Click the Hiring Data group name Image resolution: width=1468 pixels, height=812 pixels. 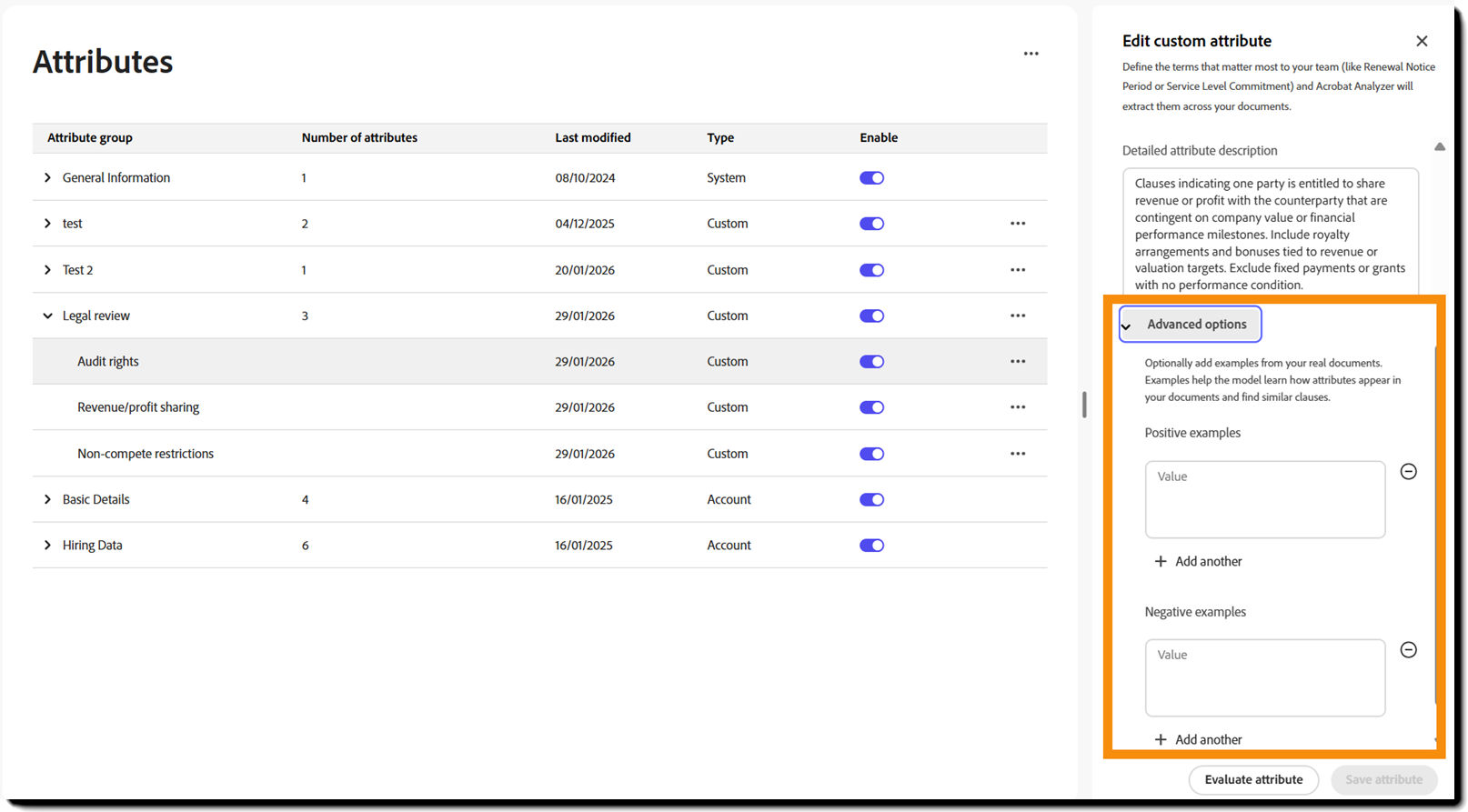pyautogui.click(x=92, y=546)
